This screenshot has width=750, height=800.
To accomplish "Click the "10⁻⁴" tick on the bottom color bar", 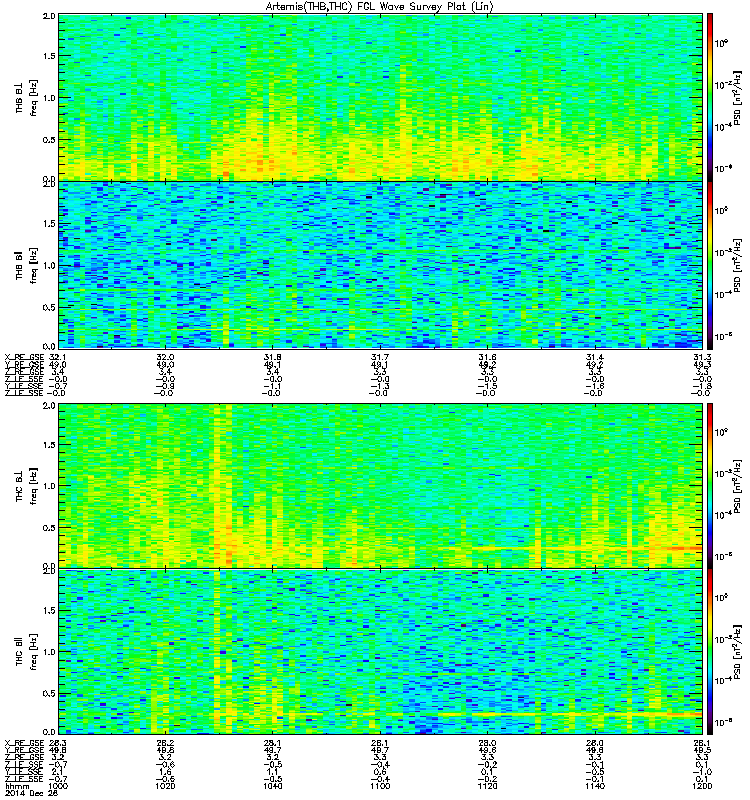I will tap(723, 680).
